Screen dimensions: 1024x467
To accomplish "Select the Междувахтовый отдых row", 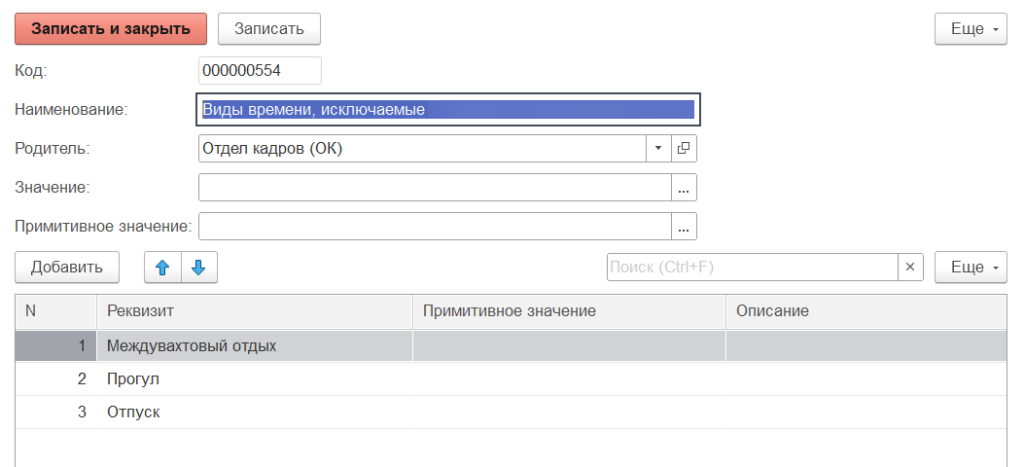I will (191, 346).
